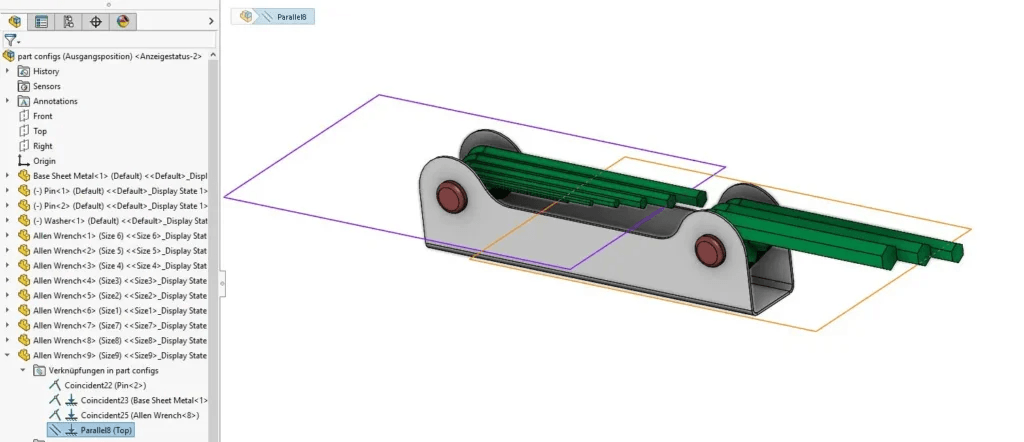Select the Base Sheet Metal<1> component icon
This screenshot has height=442, width=1024.
(x=24, y=176)
